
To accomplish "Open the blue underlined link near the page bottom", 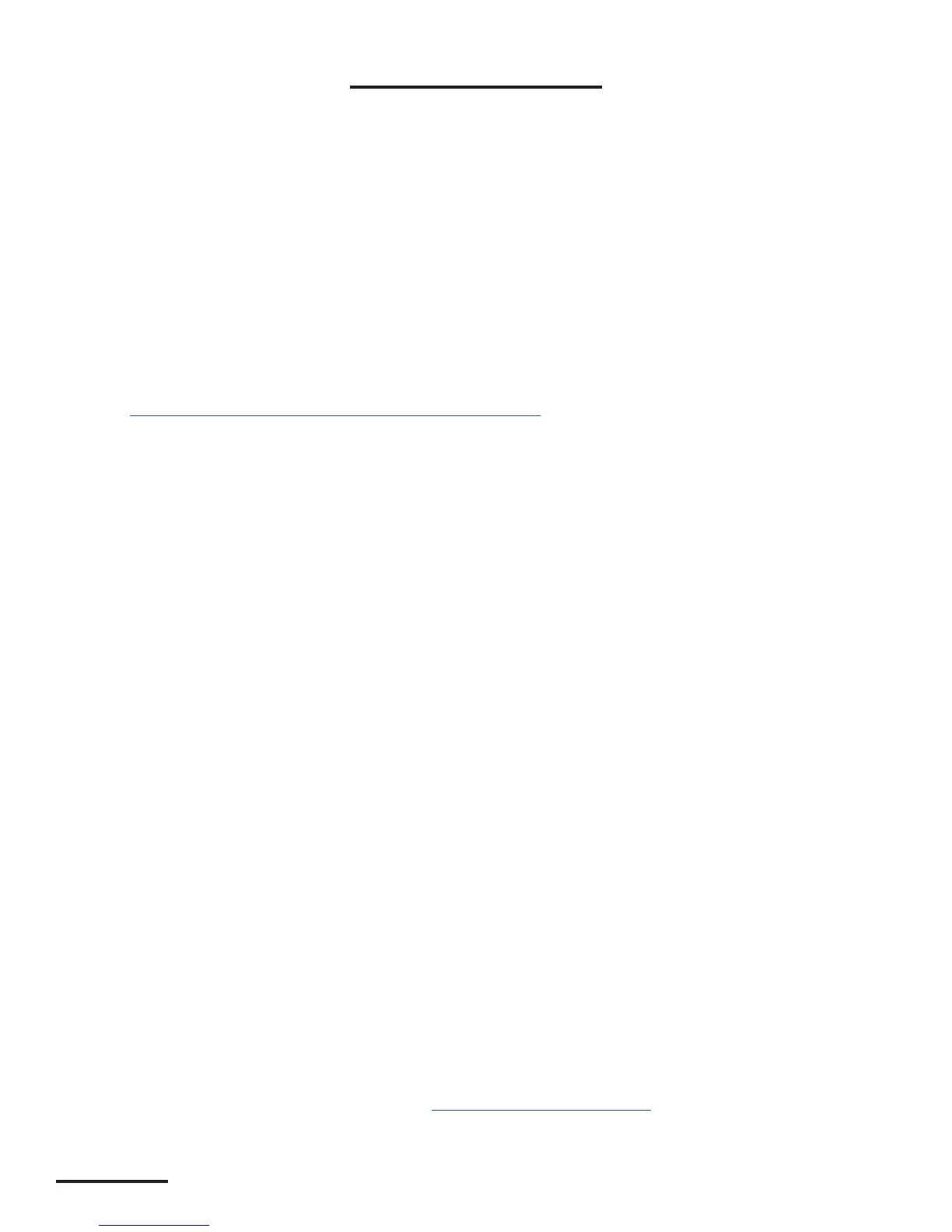I will point(541,1110).
